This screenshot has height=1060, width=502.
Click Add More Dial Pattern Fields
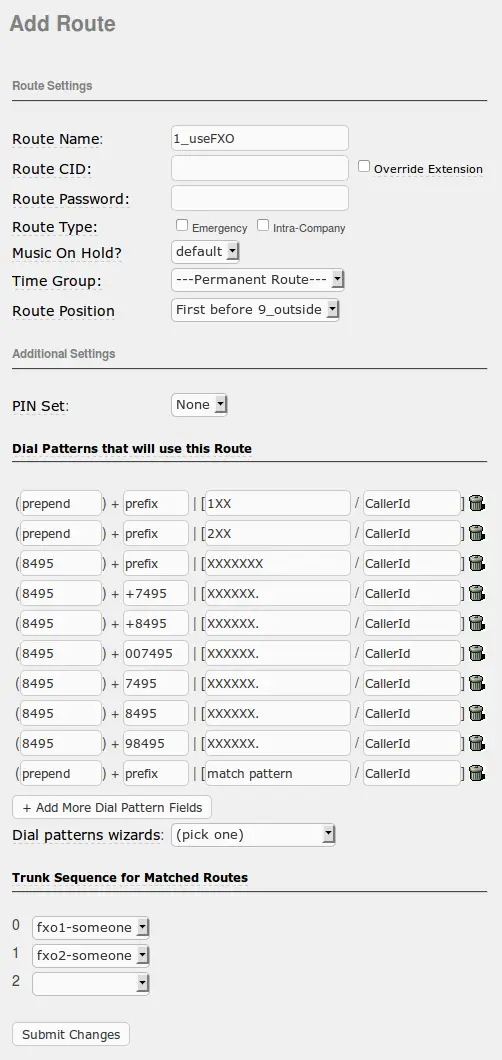click(x=112, y=807)
